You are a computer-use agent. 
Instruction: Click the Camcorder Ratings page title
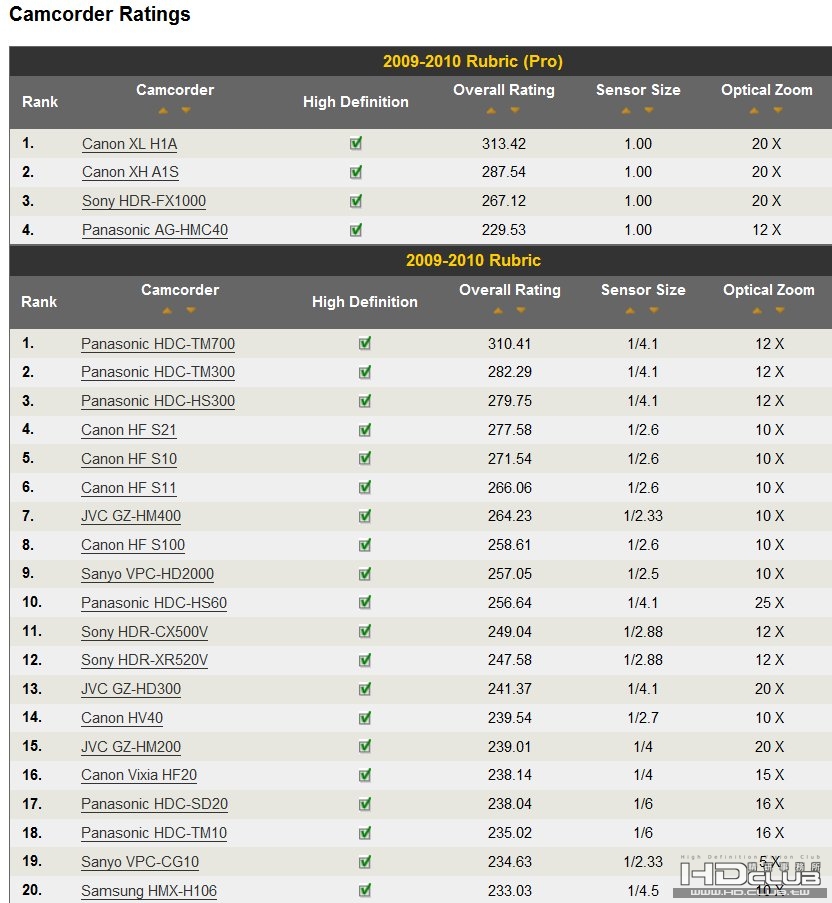[x=100, y=14]
